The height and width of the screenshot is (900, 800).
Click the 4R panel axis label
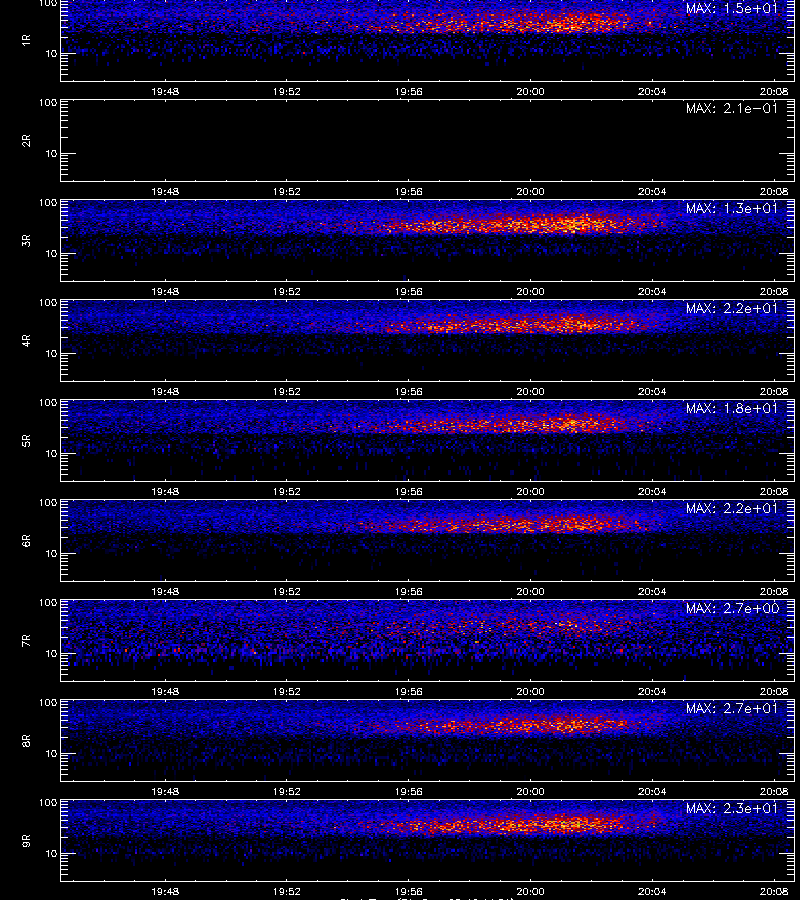pyautogui.click(x=26, y=340)
